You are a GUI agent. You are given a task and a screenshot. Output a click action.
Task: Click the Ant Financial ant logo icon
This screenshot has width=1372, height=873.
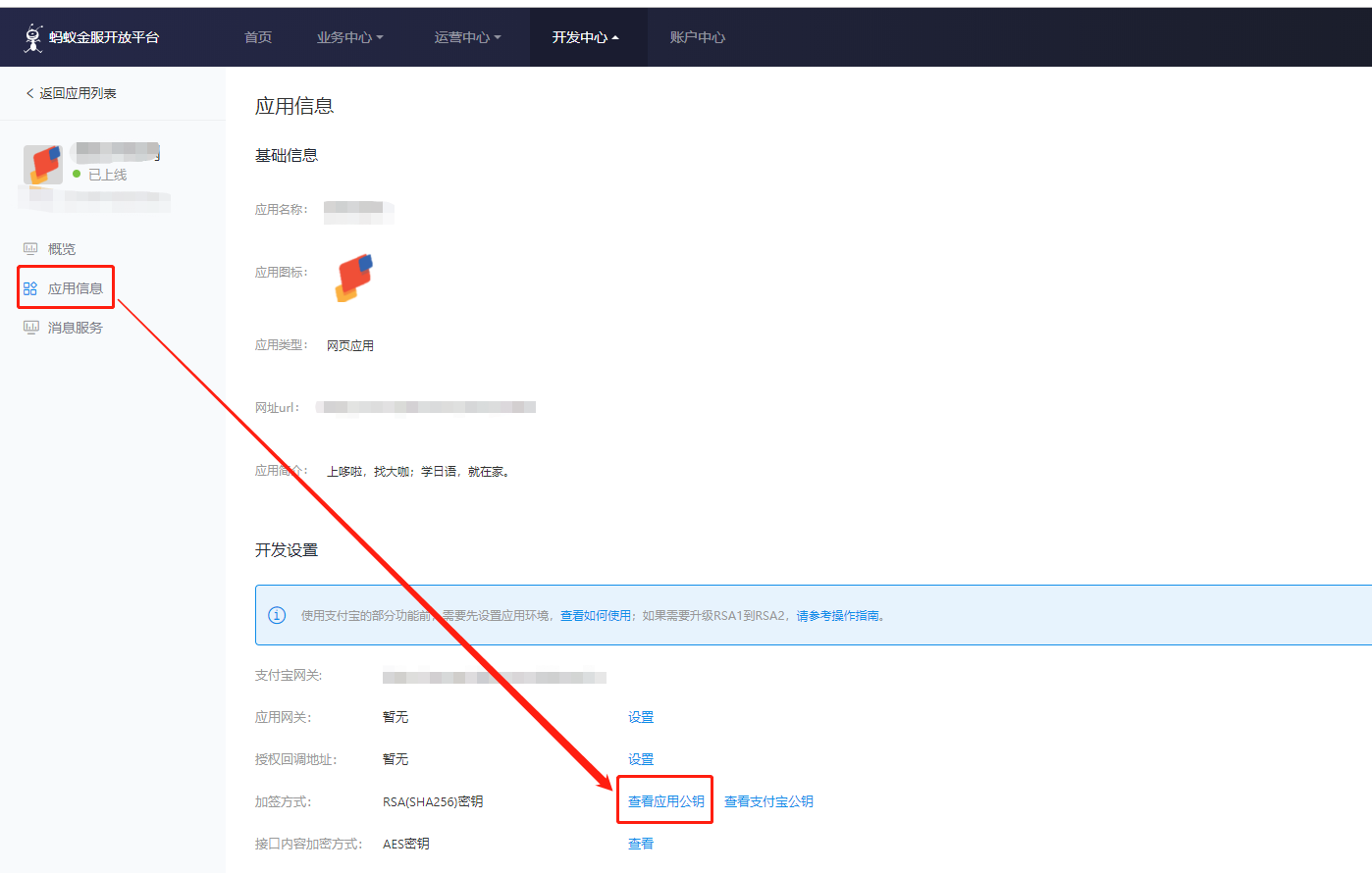[x=33, y=37]
